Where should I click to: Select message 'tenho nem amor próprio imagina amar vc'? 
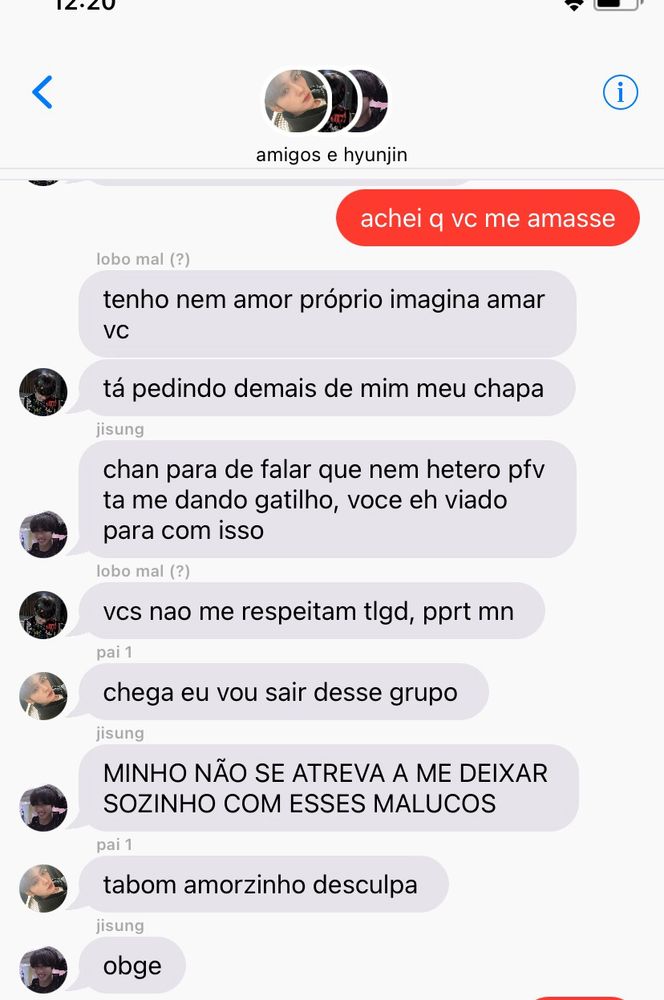coord(328,314)
